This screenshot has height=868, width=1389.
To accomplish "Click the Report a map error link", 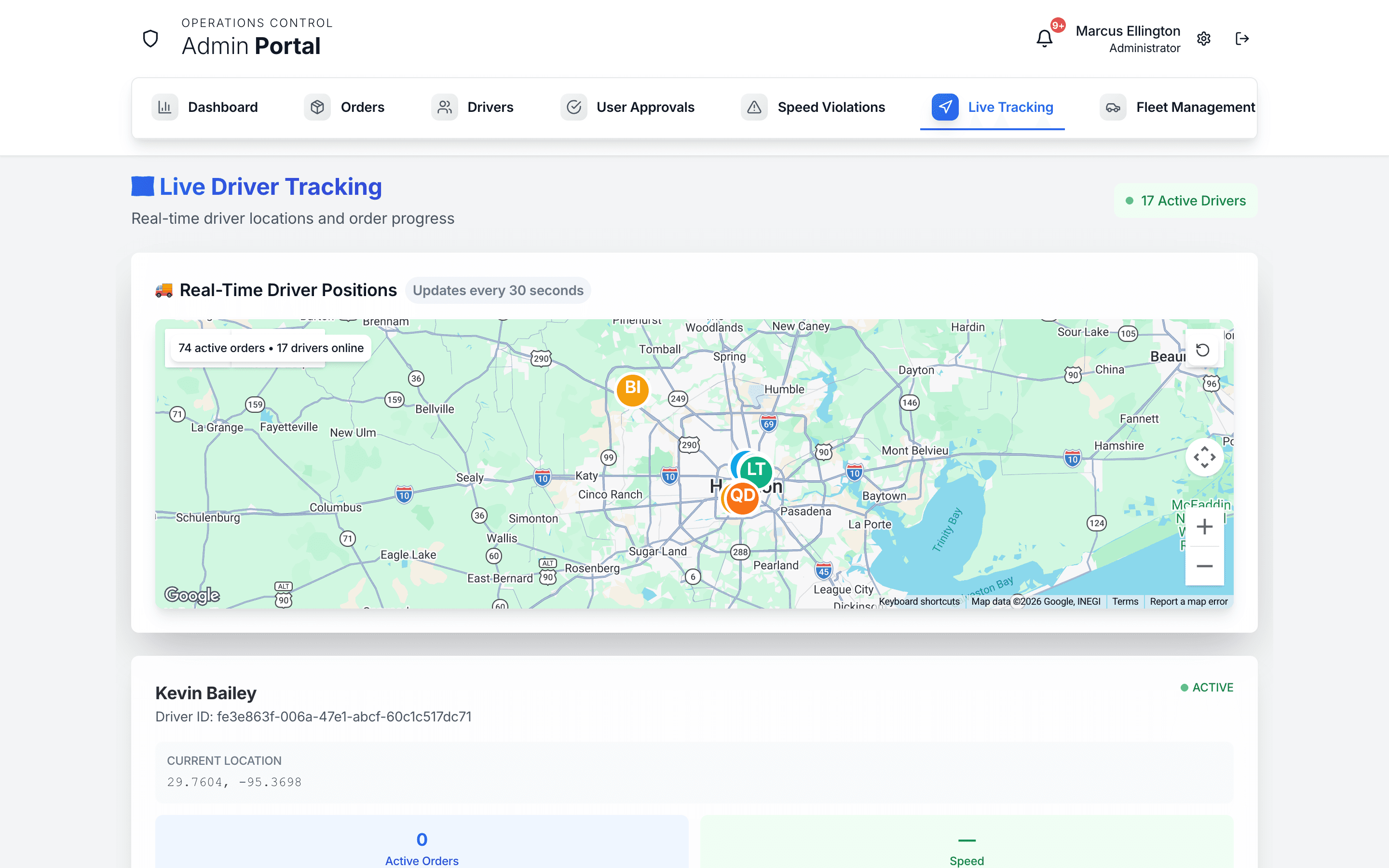I will (1188, 601).
